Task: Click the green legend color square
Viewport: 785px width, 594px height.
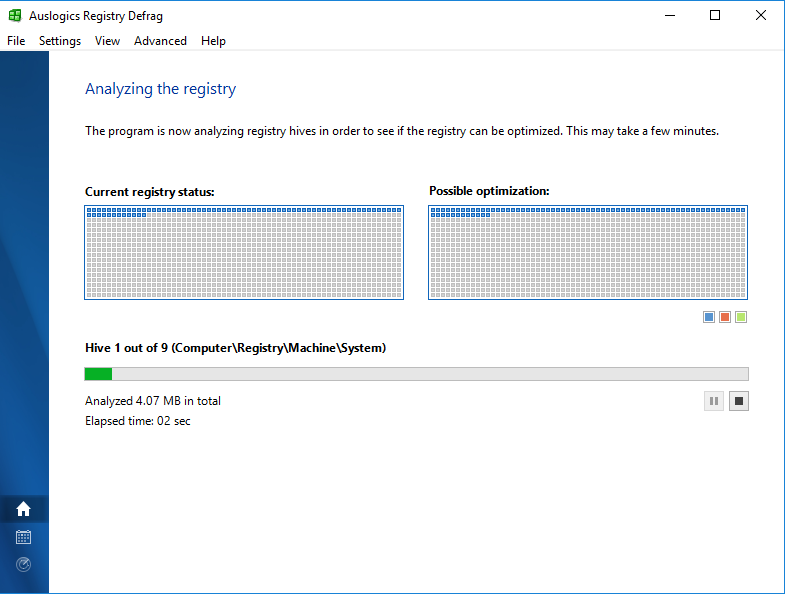Action: point(741,317)
